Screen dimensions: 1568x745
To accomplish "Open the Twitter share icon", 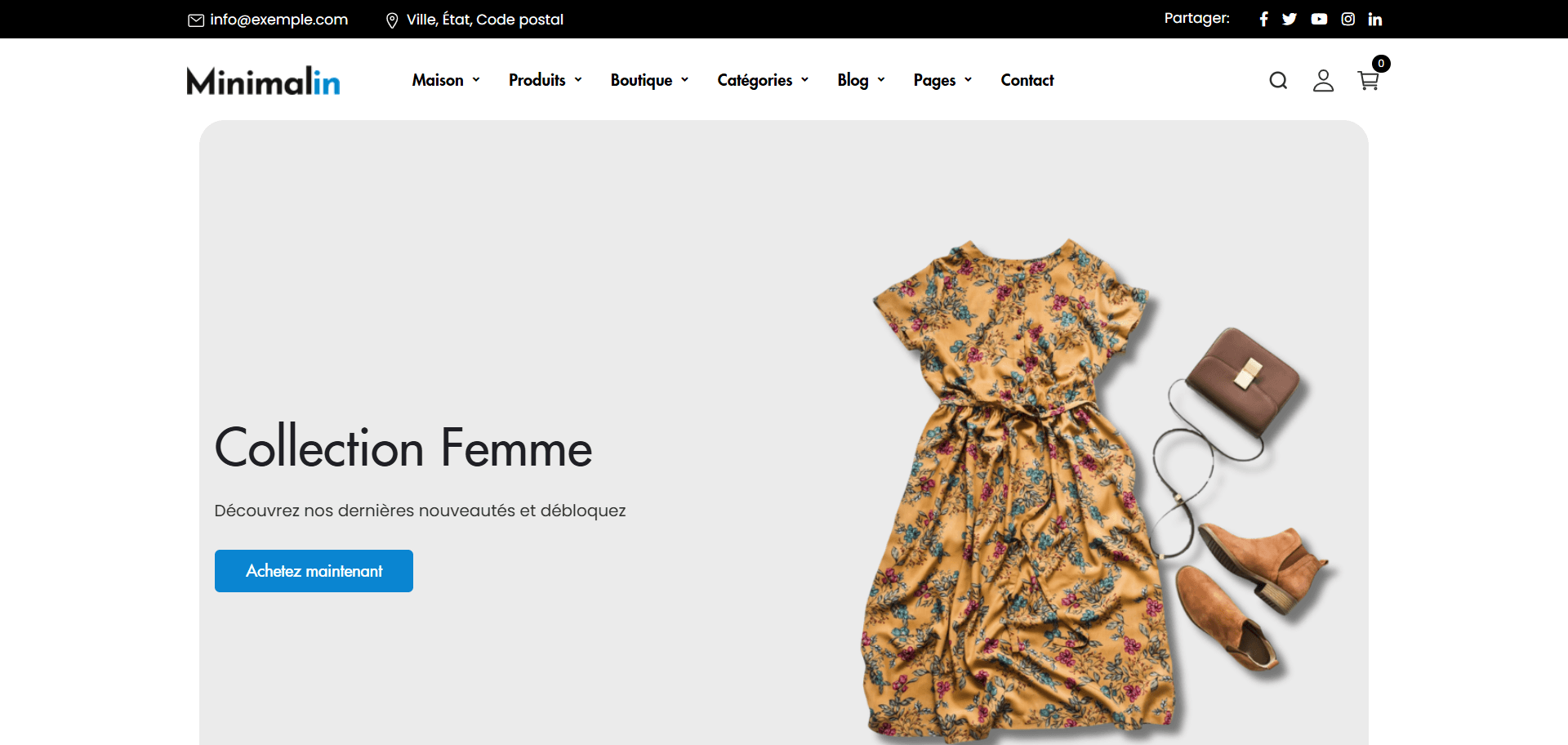I will 1290,19.
